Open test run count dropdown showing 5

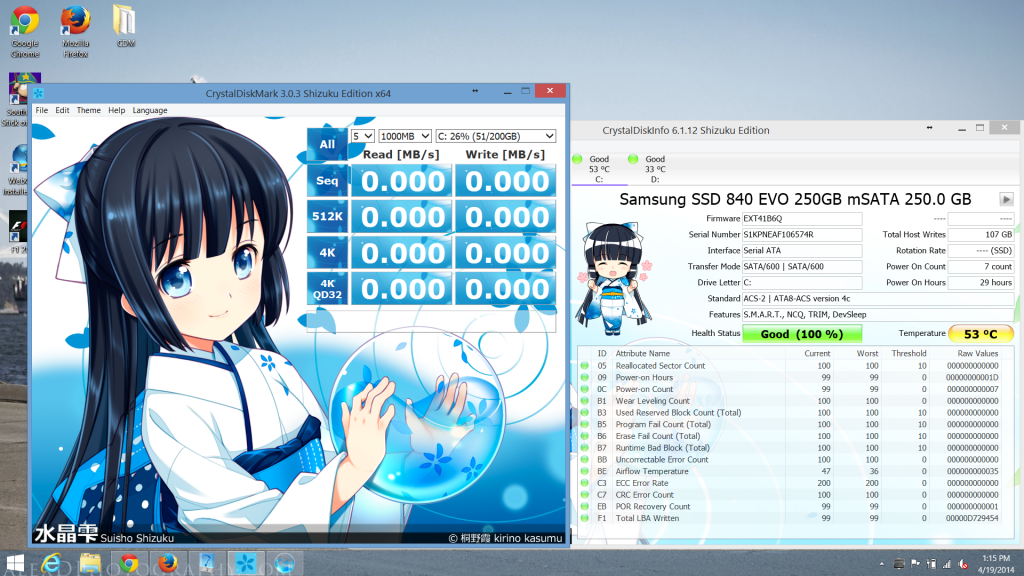[362, 136]
